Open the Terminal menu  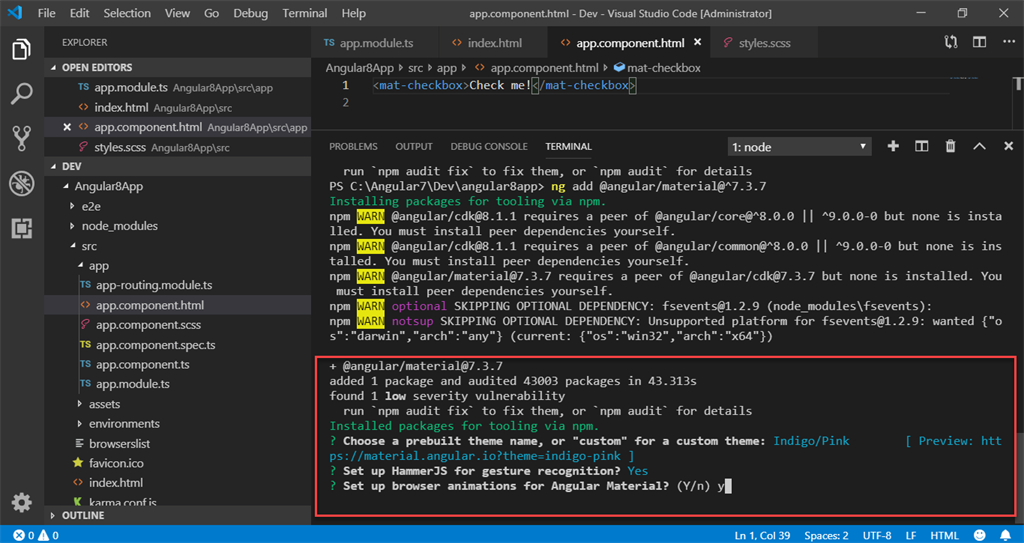[x=305, y=13]
